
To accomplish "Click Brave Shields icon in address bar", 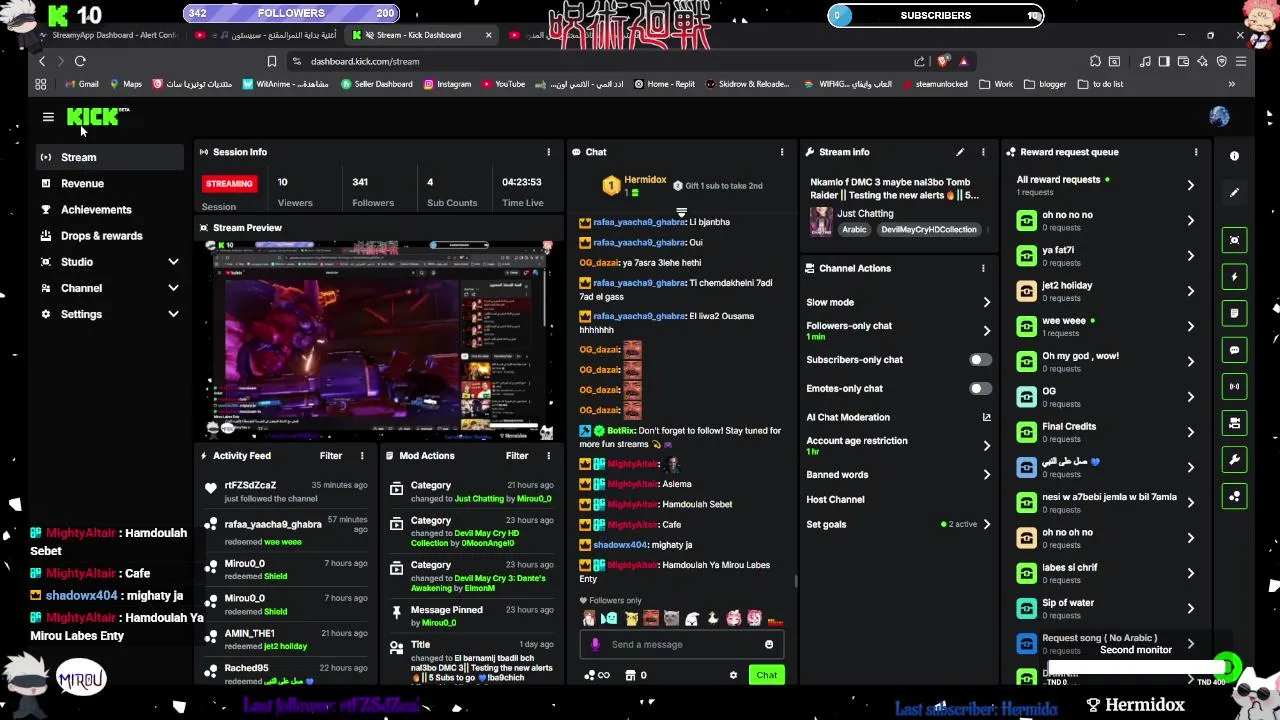I will [x=942, y=61].
